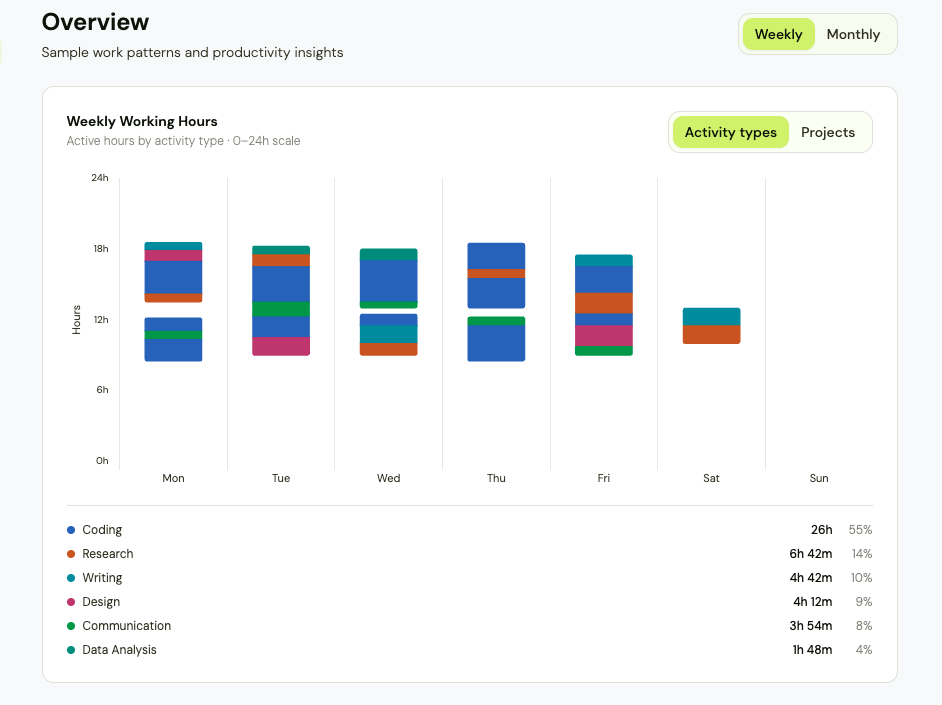Click the Data Analysis legend entry
This screenshot has height=705, width=942.
pos(469,650)
